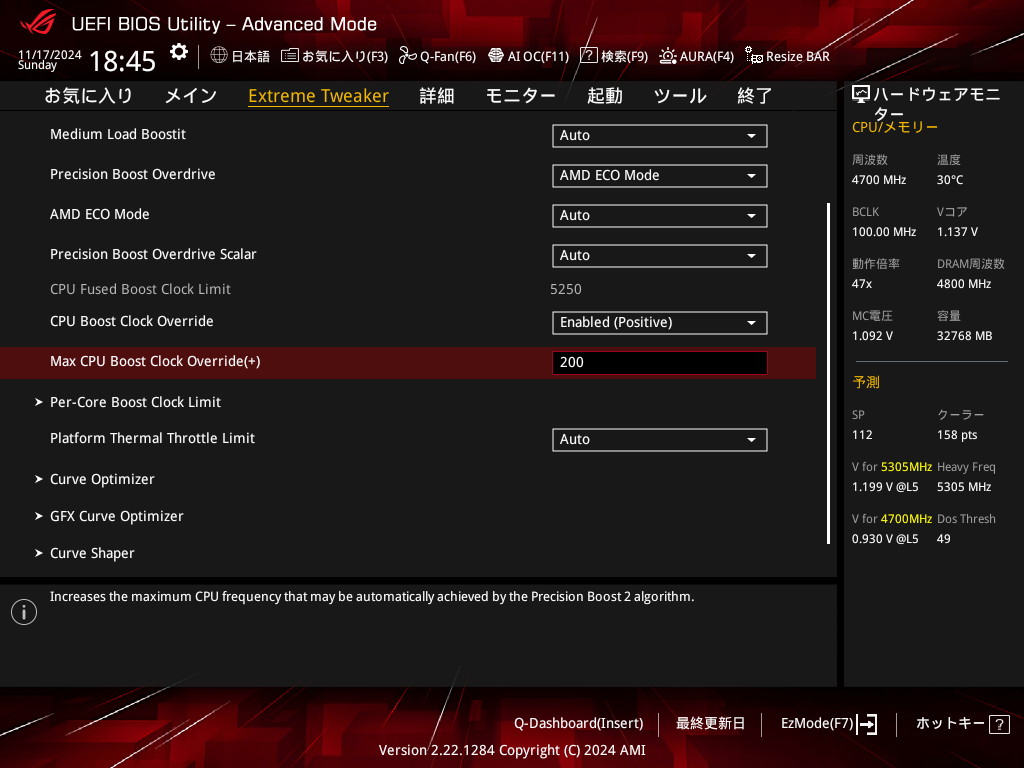The width and height of the screenshot is (1024, 768).
Task: Open favorites list icon (F3)
Action: [x=289, y=56]
